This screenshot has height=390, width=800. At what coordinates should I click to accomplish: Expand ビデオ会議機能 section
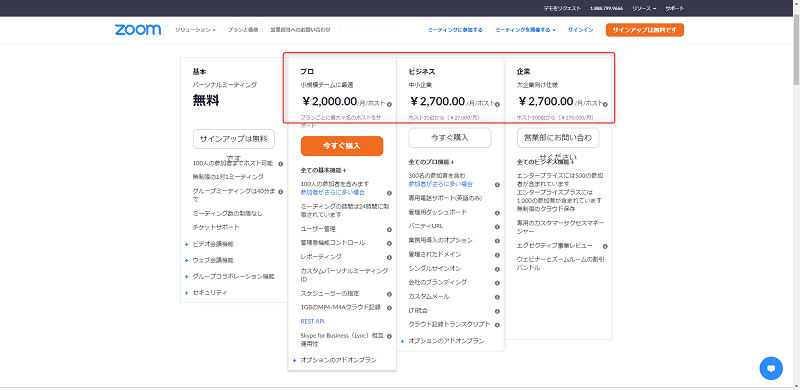click(210, 244)
